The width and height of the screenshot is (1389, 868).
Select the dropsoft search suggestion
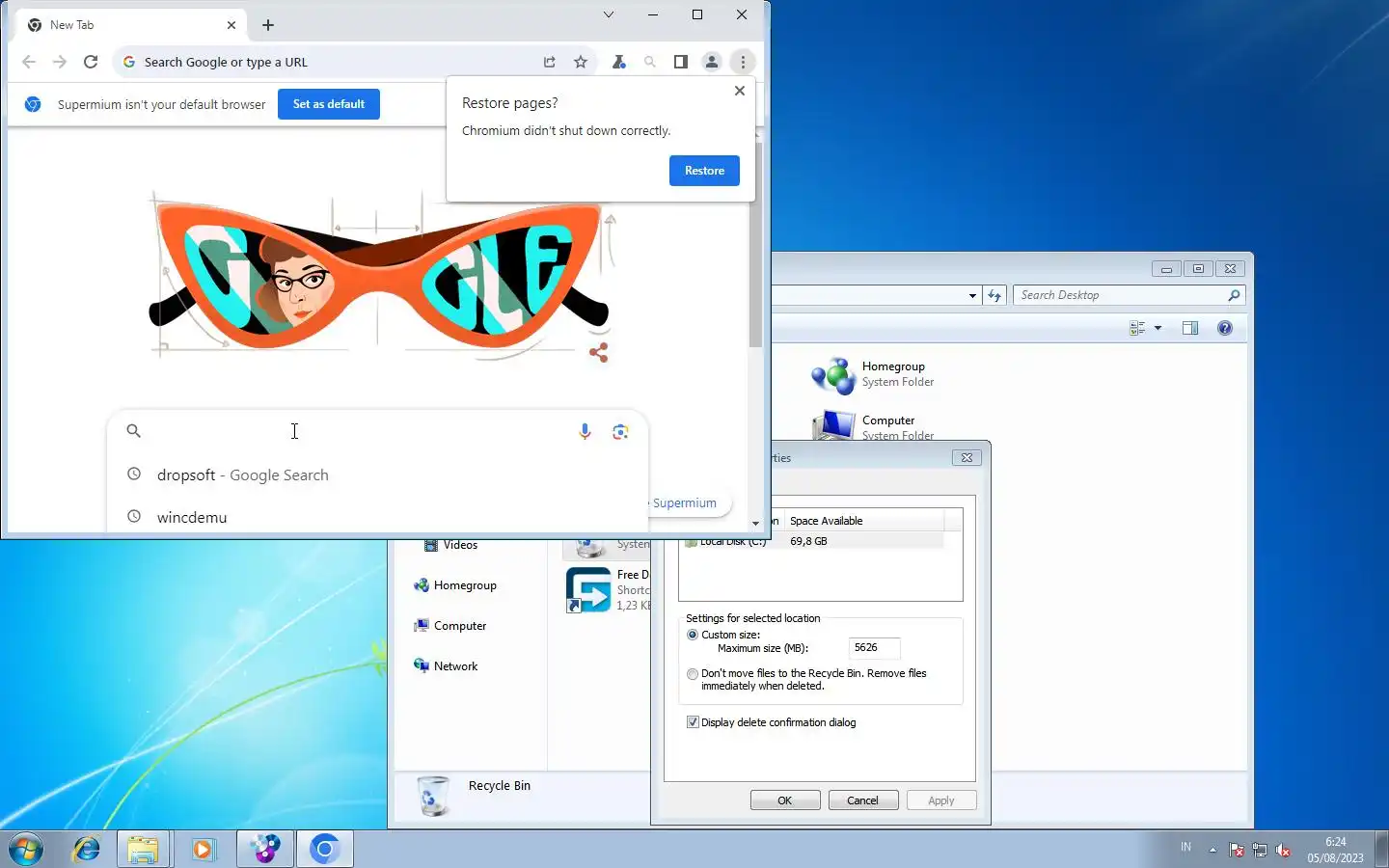(377, 475)
